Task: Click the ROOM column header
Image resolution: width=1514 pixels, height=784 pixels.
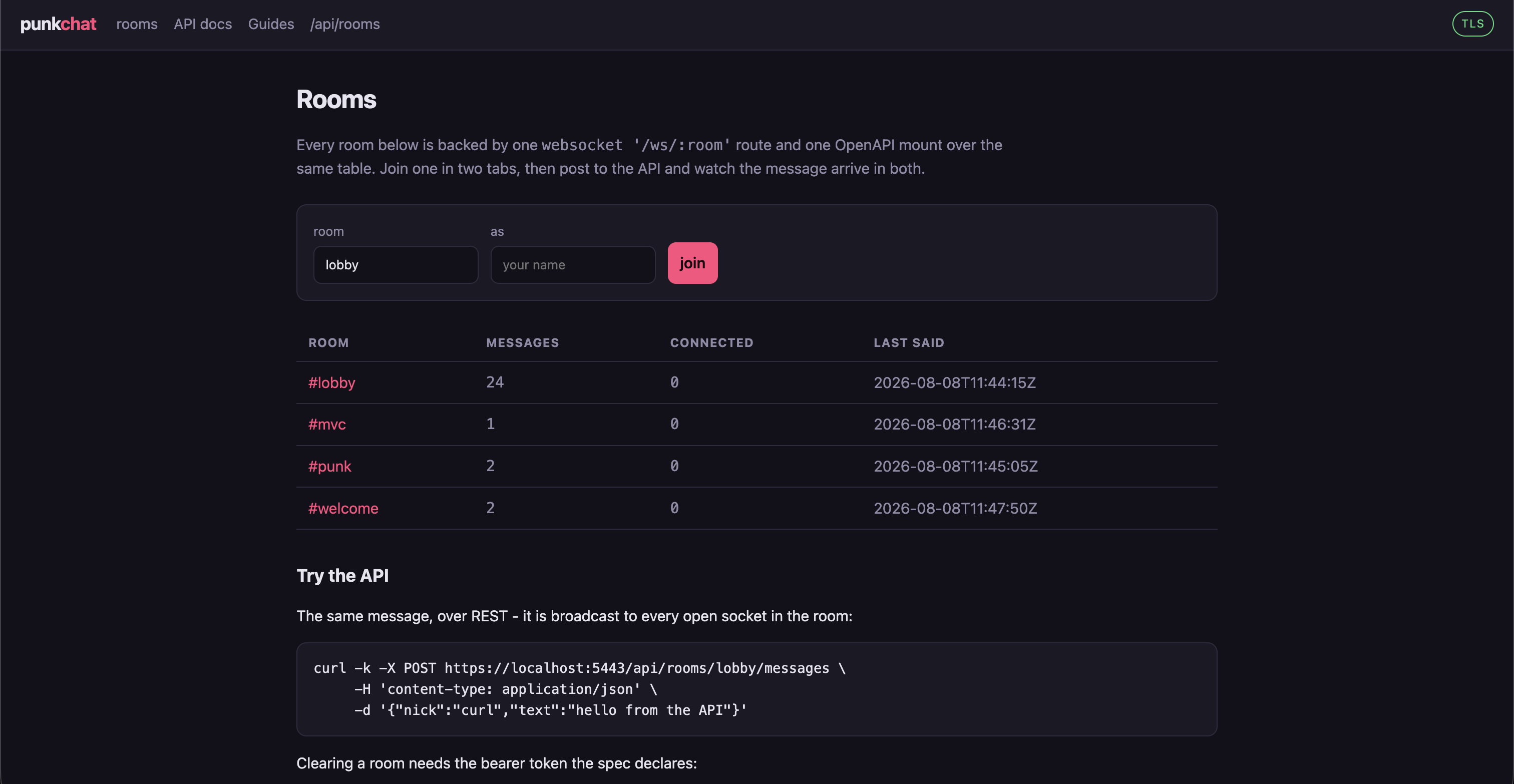Action: 328,342
